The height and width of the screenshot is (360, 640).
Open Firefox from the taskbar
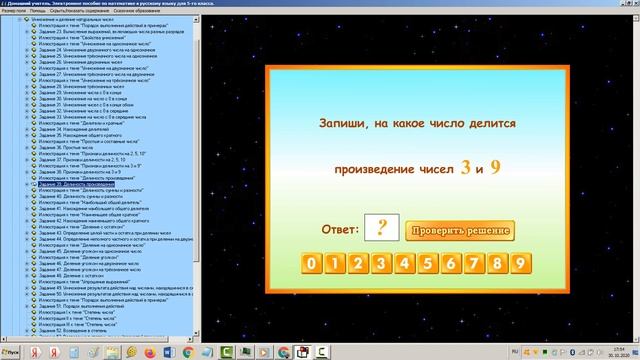pos(150,352)
